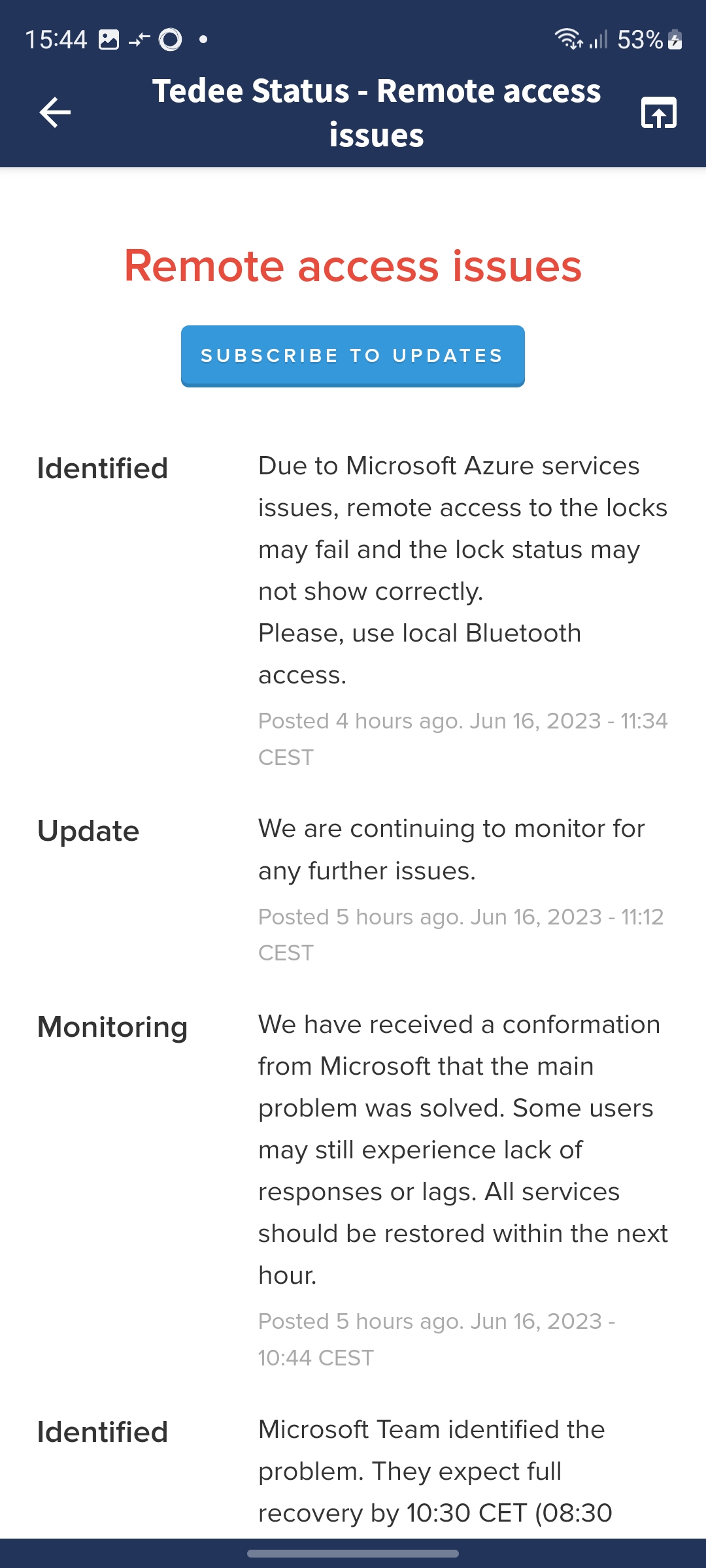The width and height of the screenshot is (706, 1568).
Task: Tap the arrows sync icon in status bar
Action: click(139, 40)
